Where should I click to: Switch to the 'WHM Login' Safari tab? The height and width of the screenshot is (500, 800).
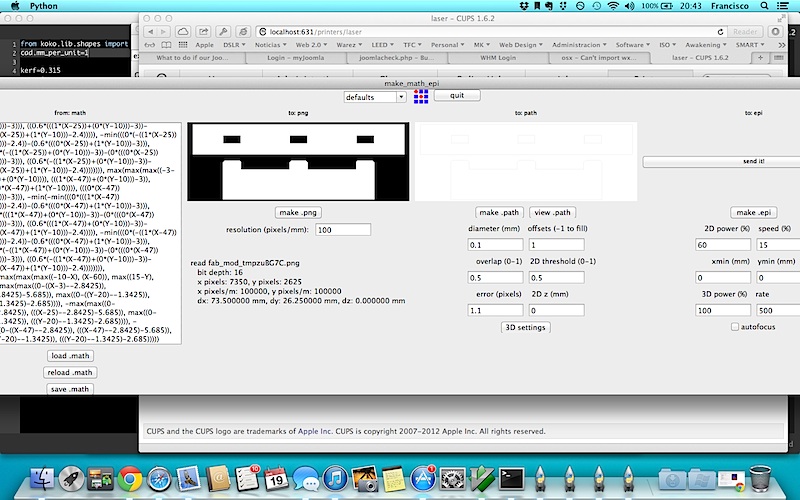click(498, 58)
